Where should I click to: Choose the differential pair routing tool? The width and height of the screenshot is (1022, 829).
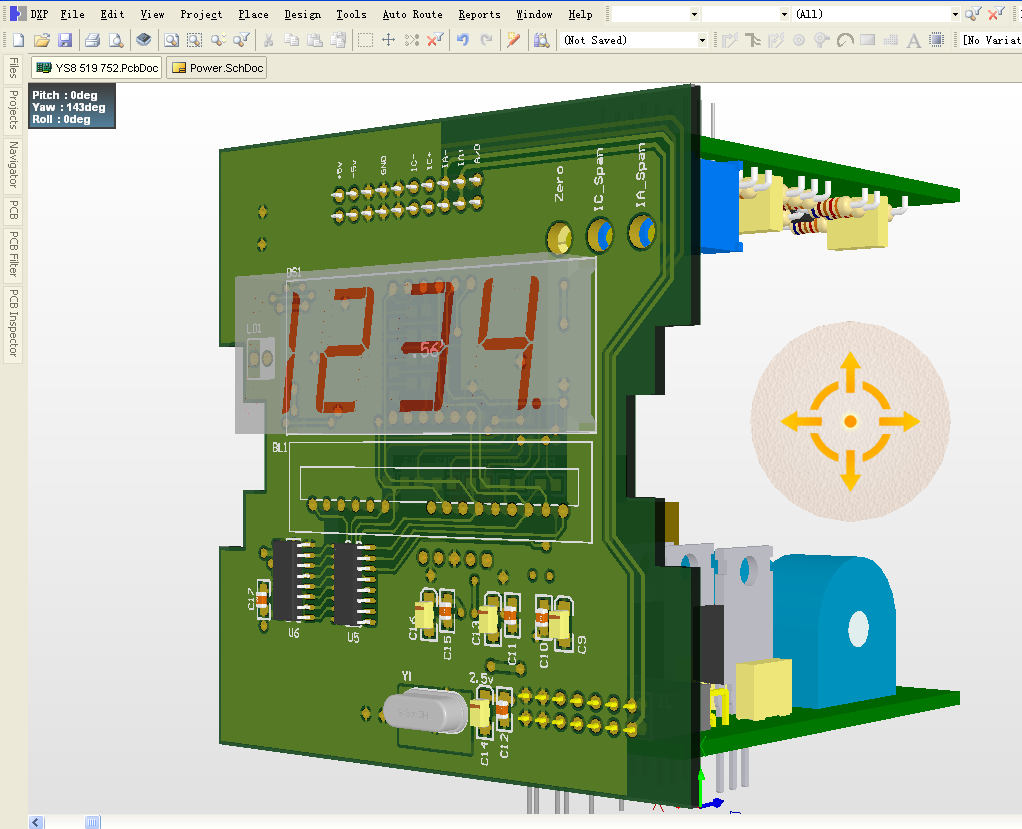[x=776, y=40]
